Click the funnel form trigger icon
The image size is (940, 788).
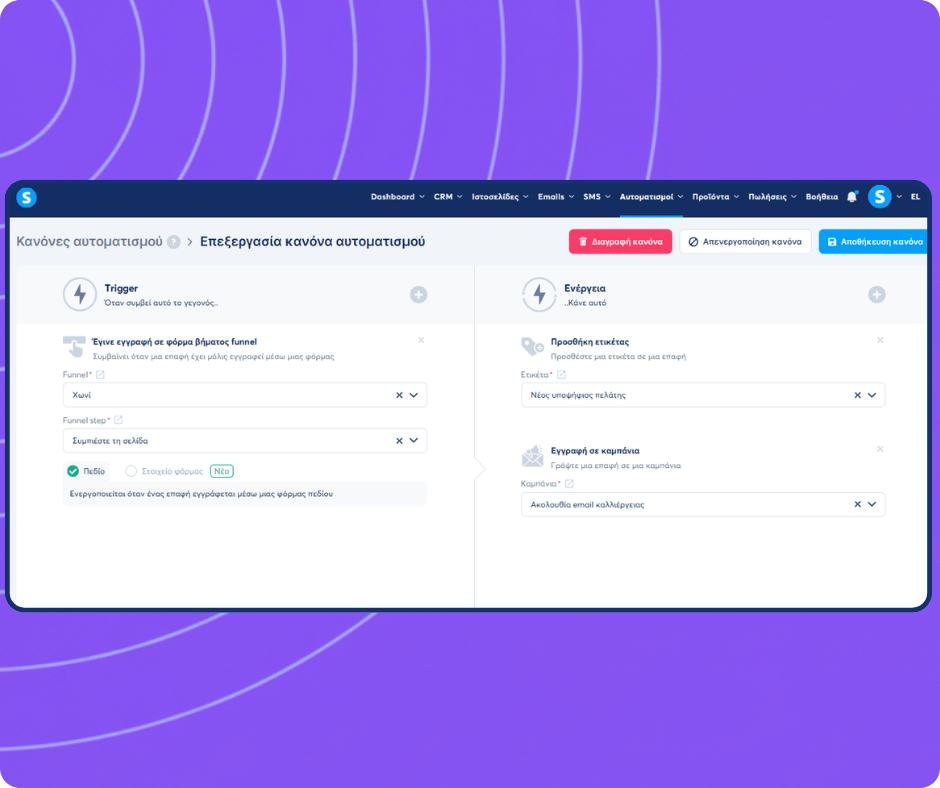(74, 347)
